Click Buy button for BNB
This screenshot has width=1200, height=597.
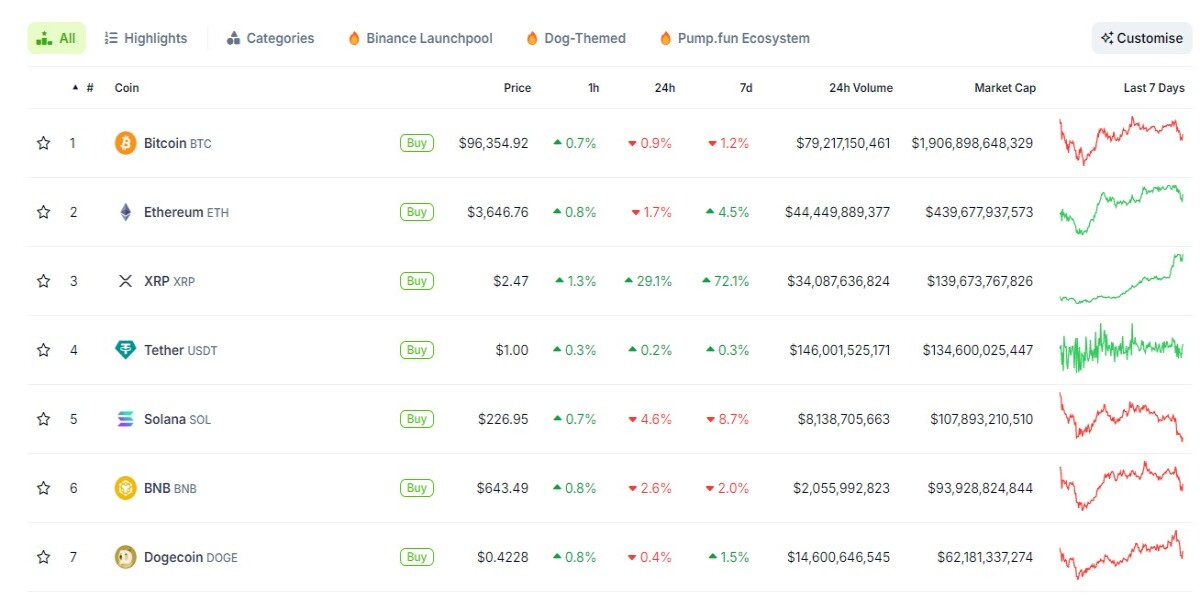point(417,488)
